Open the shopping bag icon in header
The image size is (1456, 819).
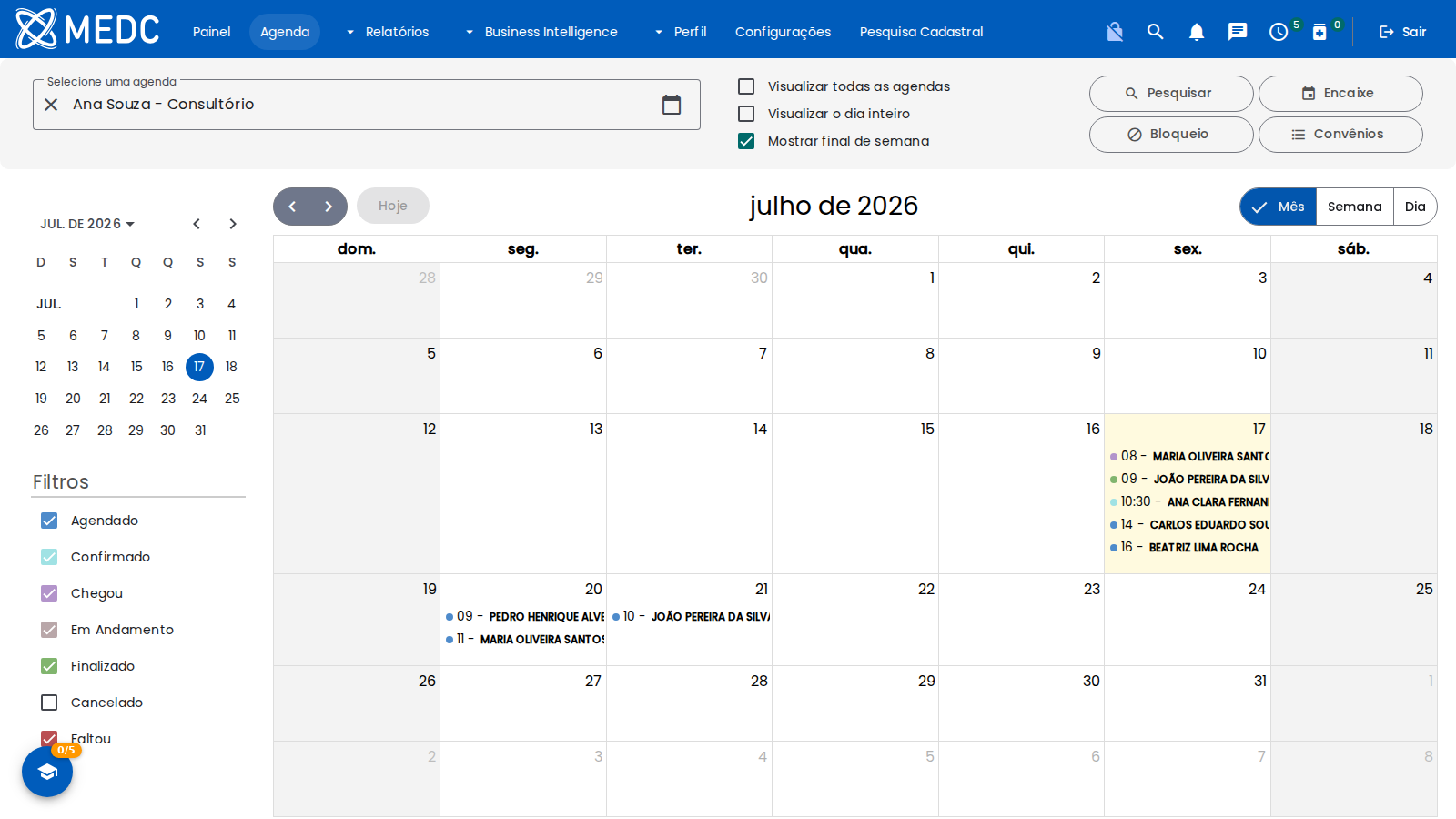1115,32
